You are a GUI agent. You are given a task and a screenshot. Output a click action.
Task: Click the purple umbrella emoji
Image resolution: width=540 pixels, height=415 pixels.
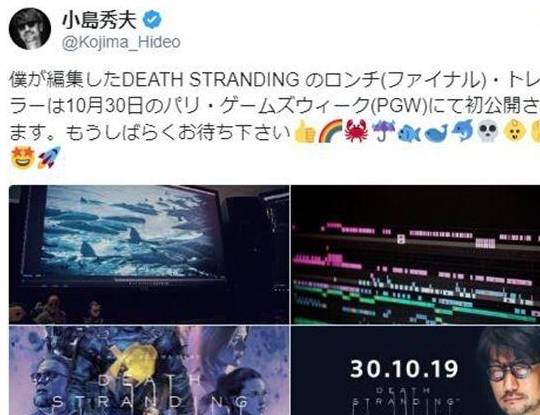pos(383,132)
